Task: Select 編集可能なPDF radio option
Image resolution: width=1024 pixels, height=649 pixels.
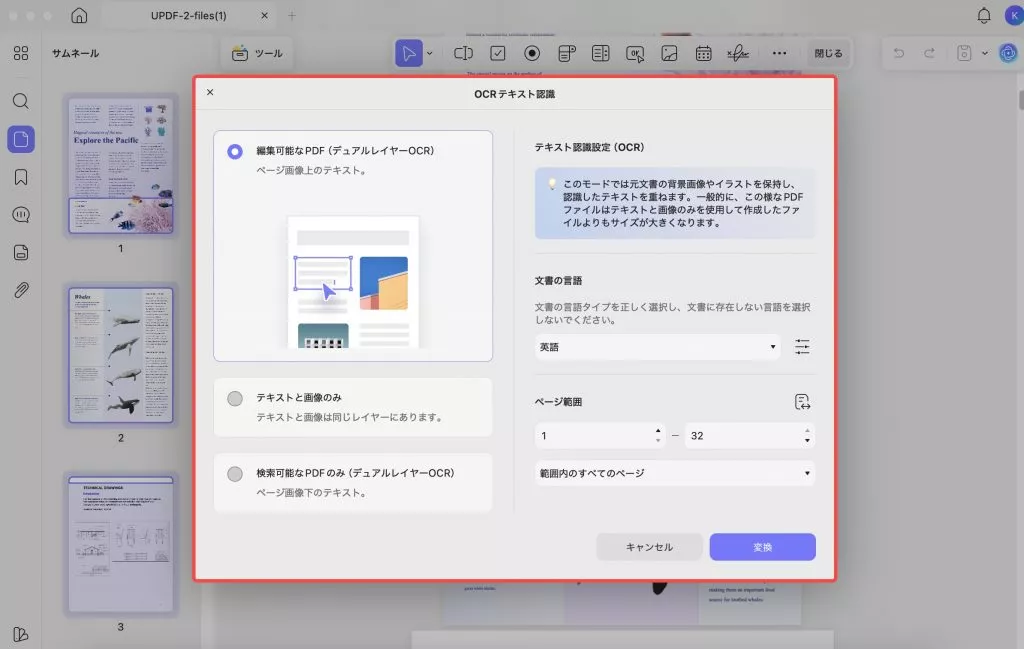Action: (x=234, y=151)
